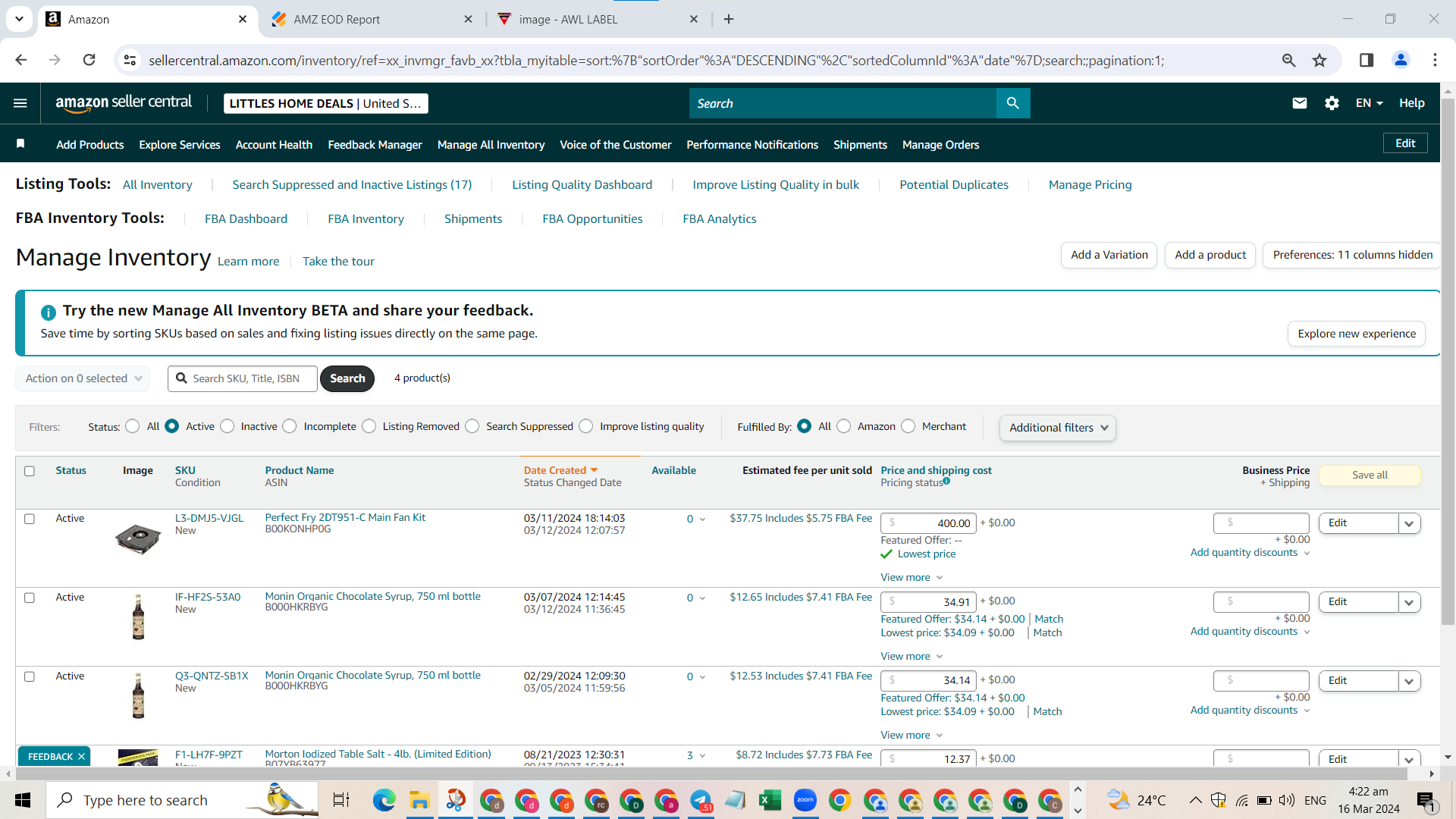Open the browser zoom magnifier icon
Image resolution: width=1456 pixels, height=819 pixels.
(x=1288, y=60)
